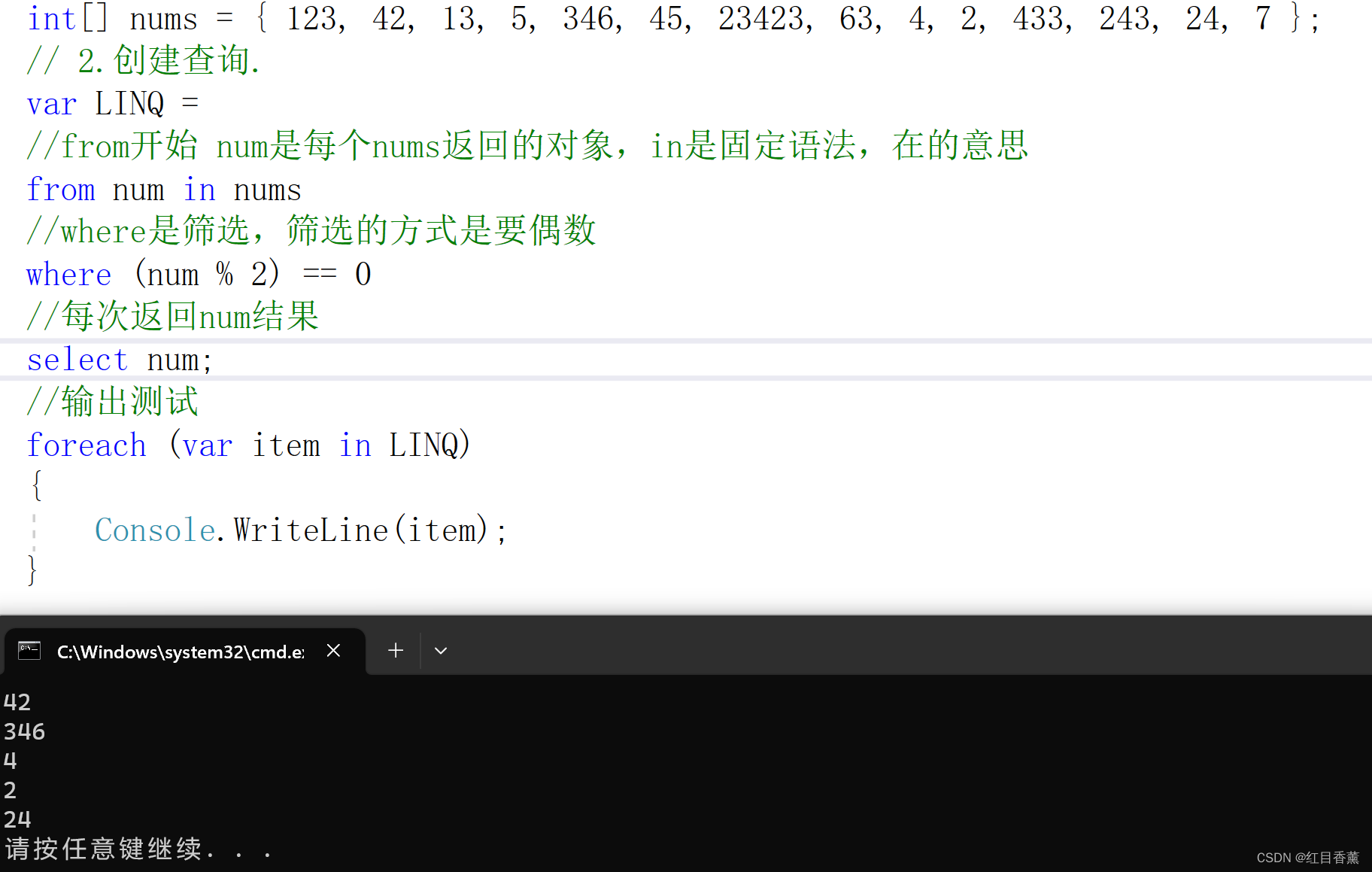Viewport: 1372px width, 872px height.
Task: Click the indentation guide beside Console.WriteLine
Action: tap(35, 530)
